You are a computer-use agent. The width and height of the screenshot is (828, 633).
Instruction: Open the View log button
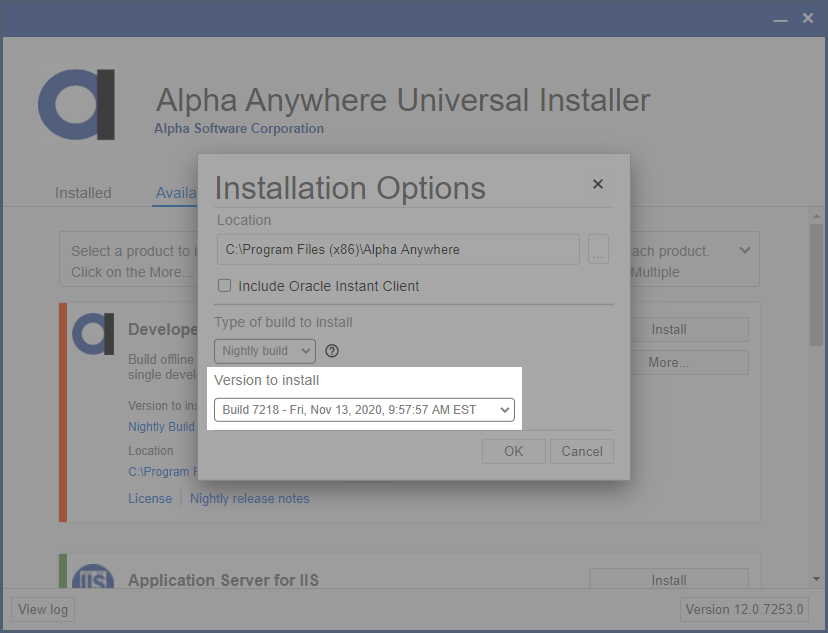click(43, 609)
